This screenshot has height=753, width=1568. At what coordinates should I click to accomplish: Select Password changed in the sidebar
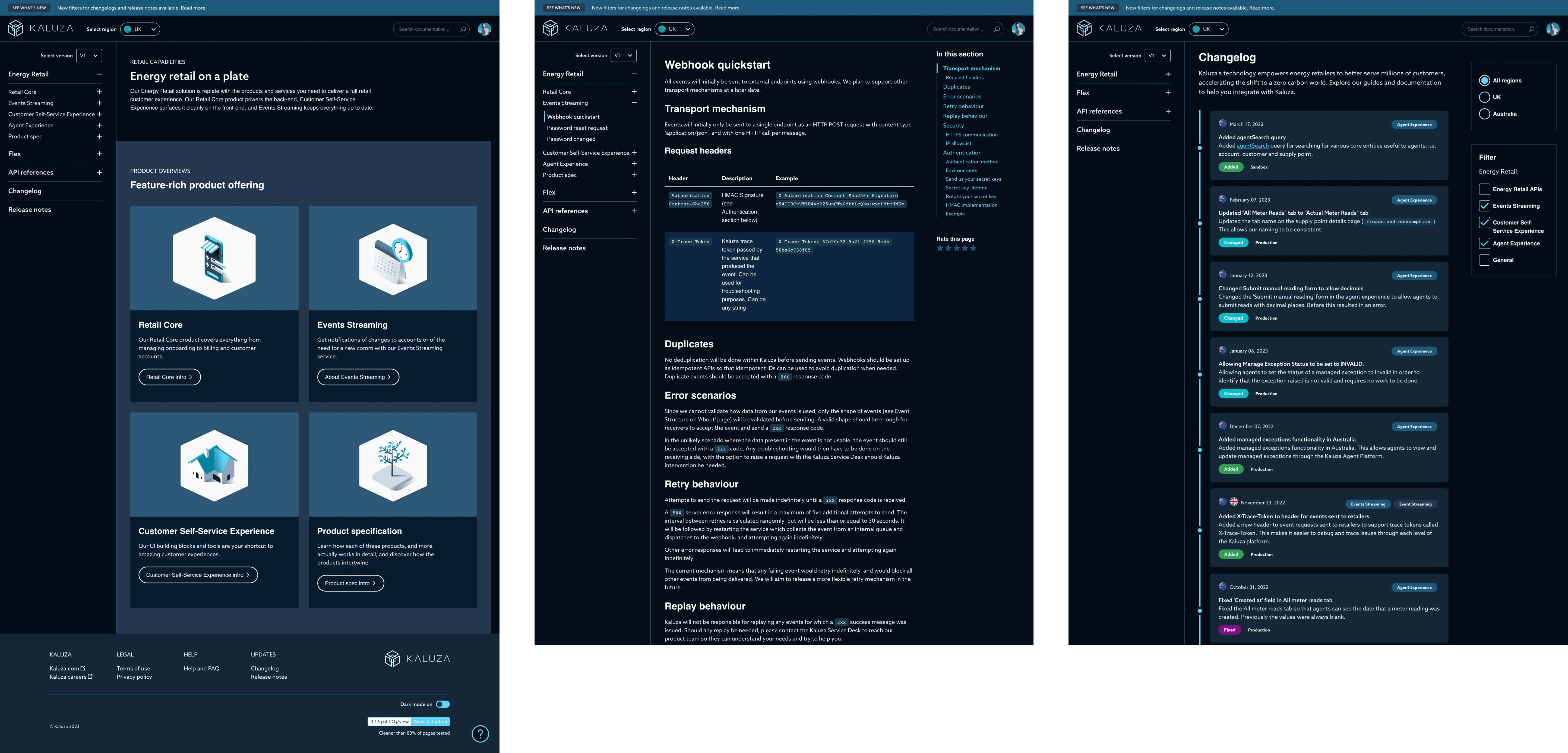(571, 139)
